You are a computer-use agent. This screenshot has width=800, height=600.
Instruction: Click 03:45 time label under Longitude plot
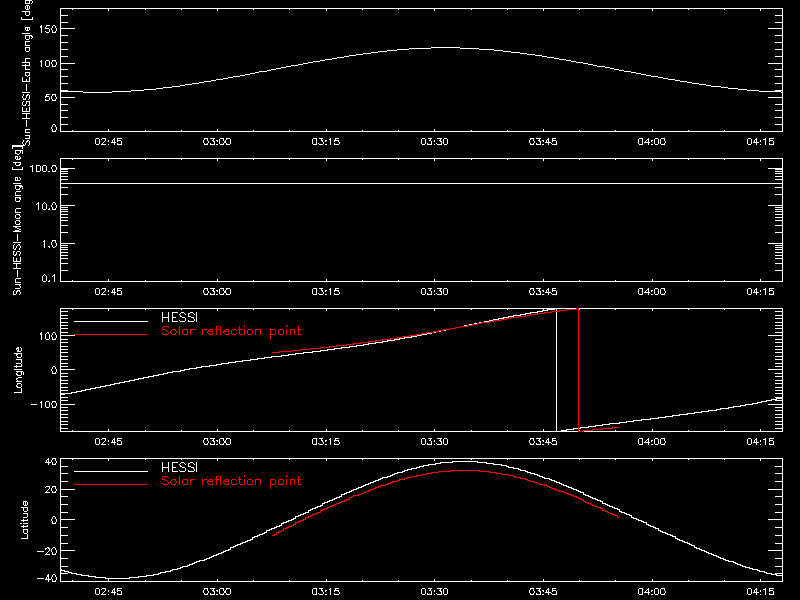point(543,442)
